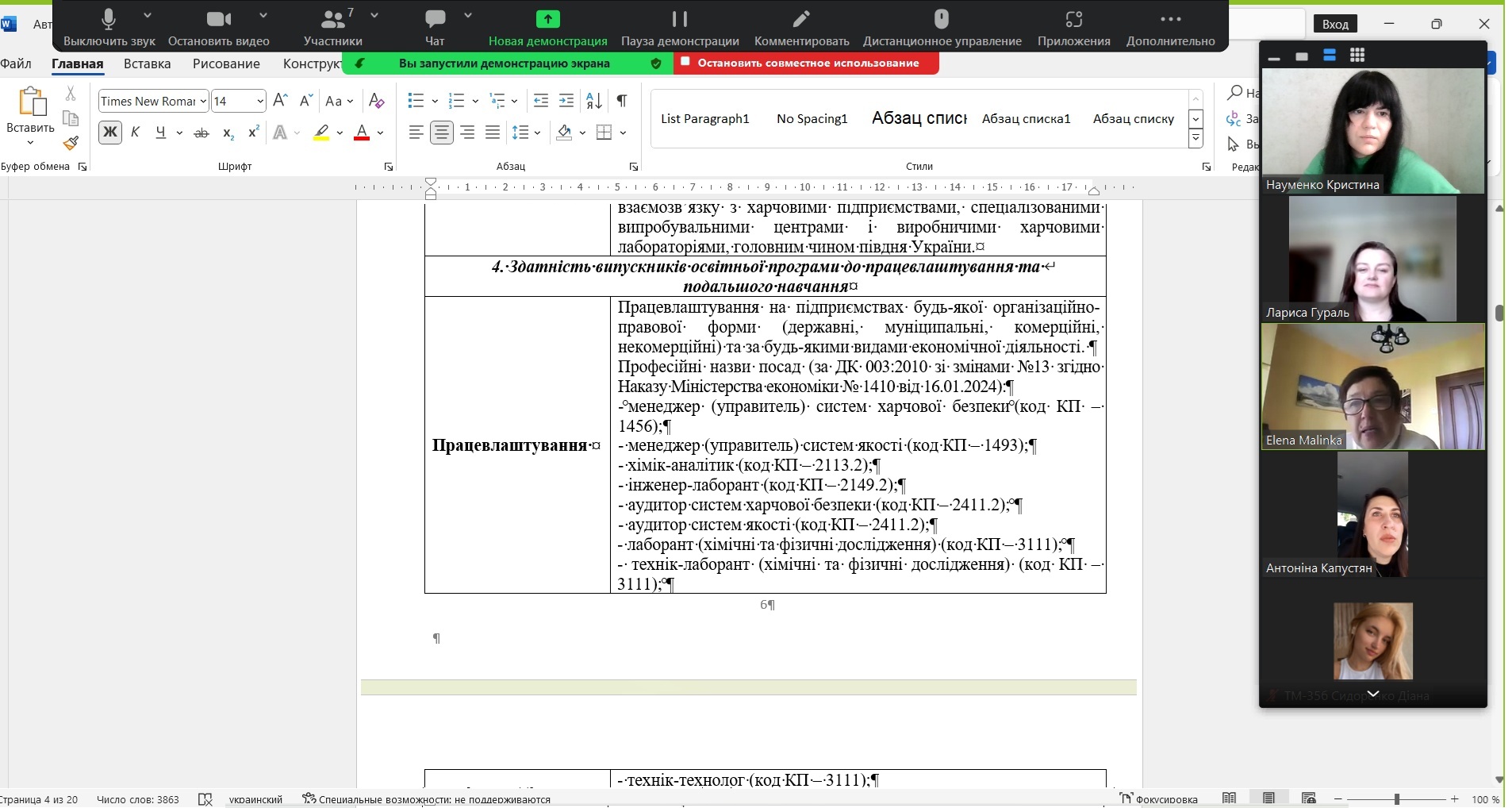Screen dimensions: 1512x808
Task: Set center text alignment
Action: [x=442, y=133]
